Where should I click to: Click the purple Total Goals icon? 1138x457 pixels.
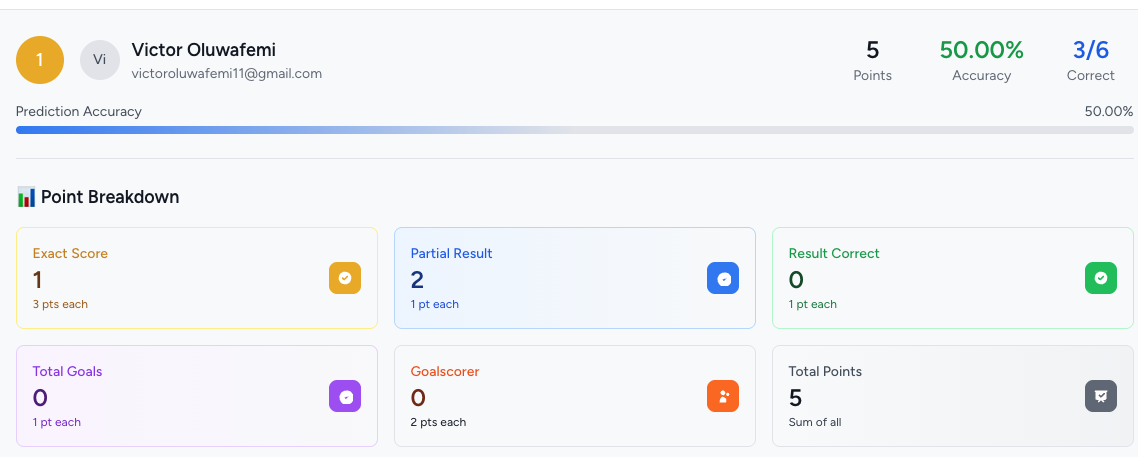pyautogui.click(x=345, y=396)
